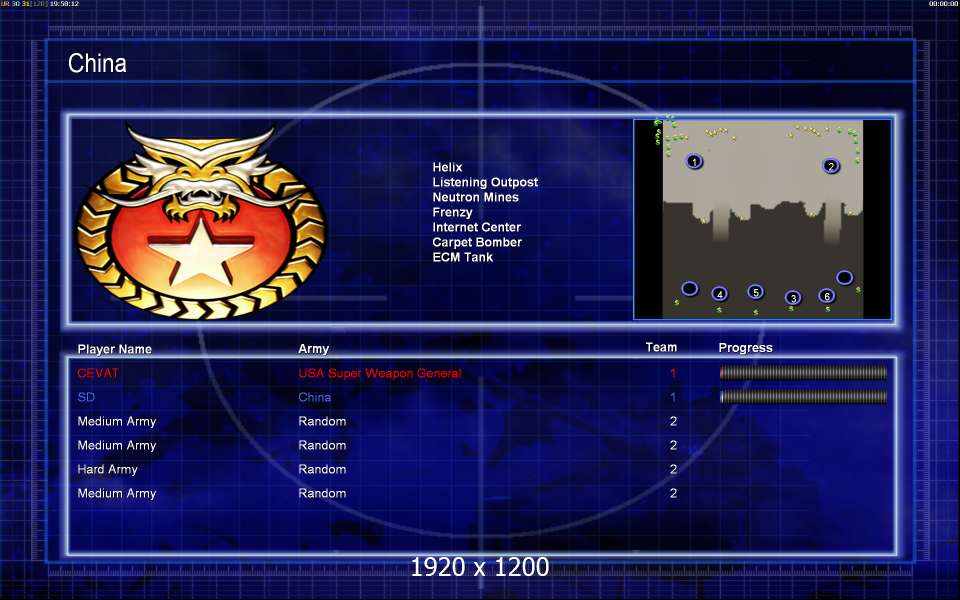
Task: Click the unnumbered start marker above marker 6
Action: 844,277
